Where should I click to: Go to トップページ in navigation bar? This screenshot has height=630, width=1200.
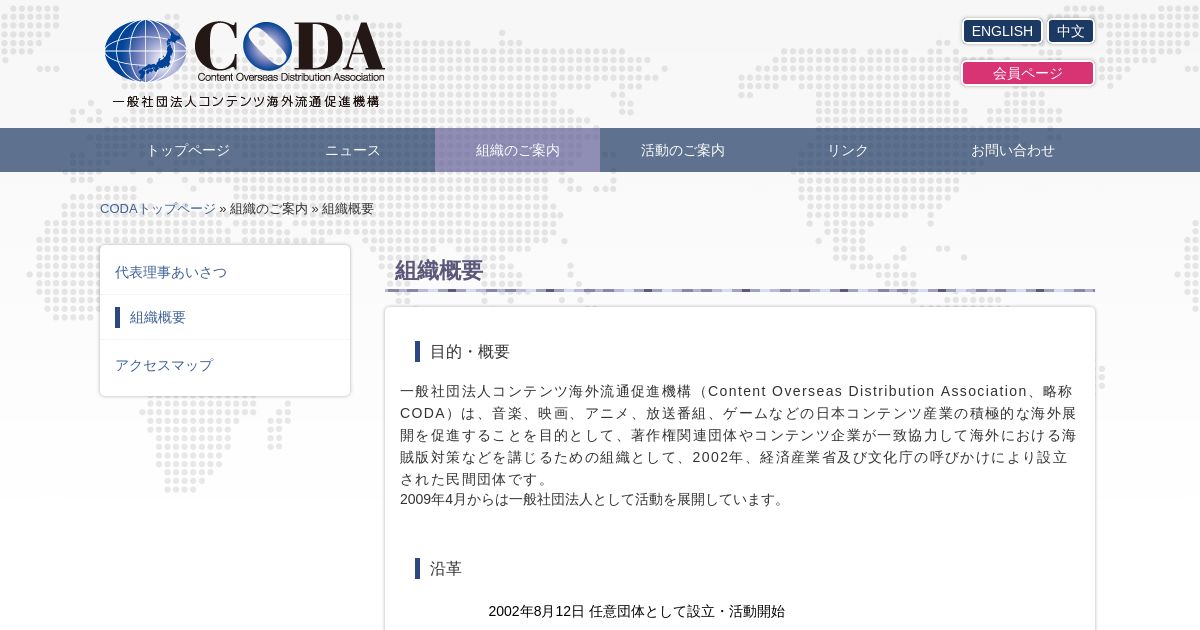[x=188, y=150]
